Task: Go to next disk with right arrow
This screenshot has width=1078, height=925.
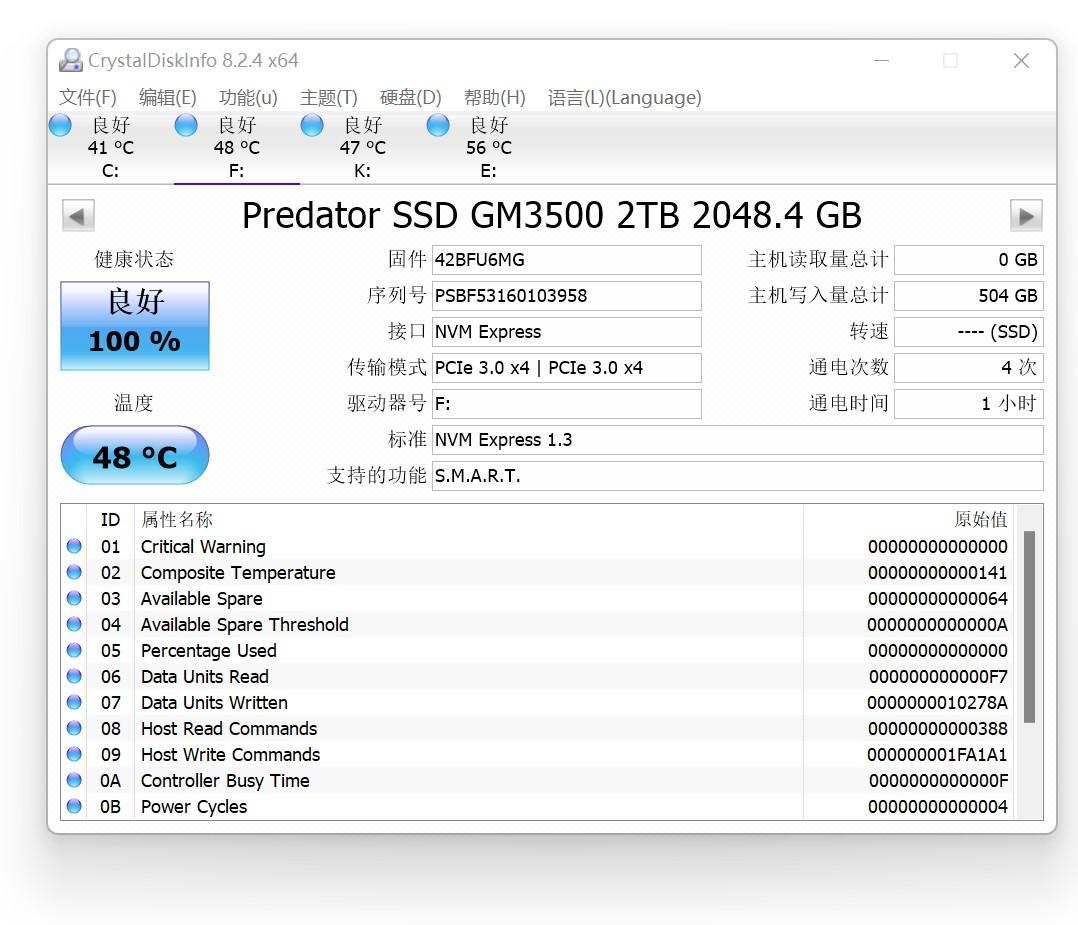Action: coord(1026,216)
